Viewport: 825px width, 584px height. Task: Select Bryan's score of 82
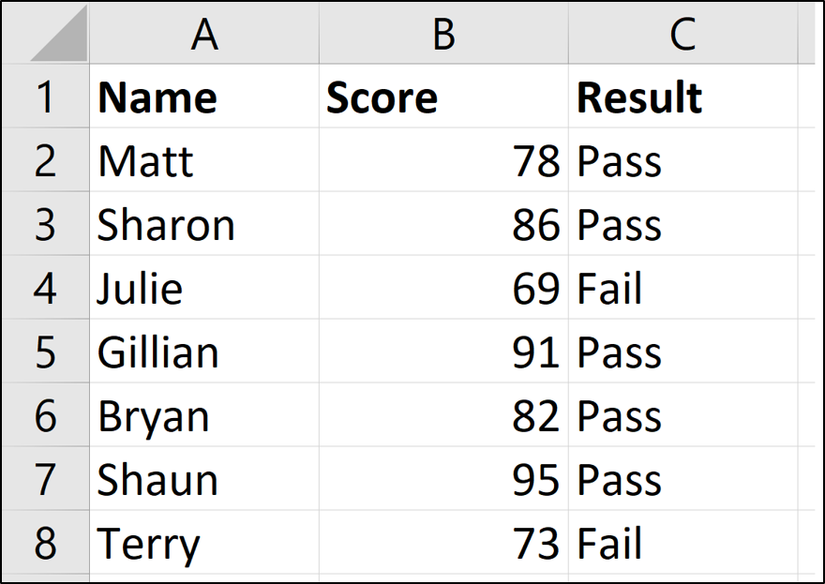pyautogui.click(x=443, y=416)
